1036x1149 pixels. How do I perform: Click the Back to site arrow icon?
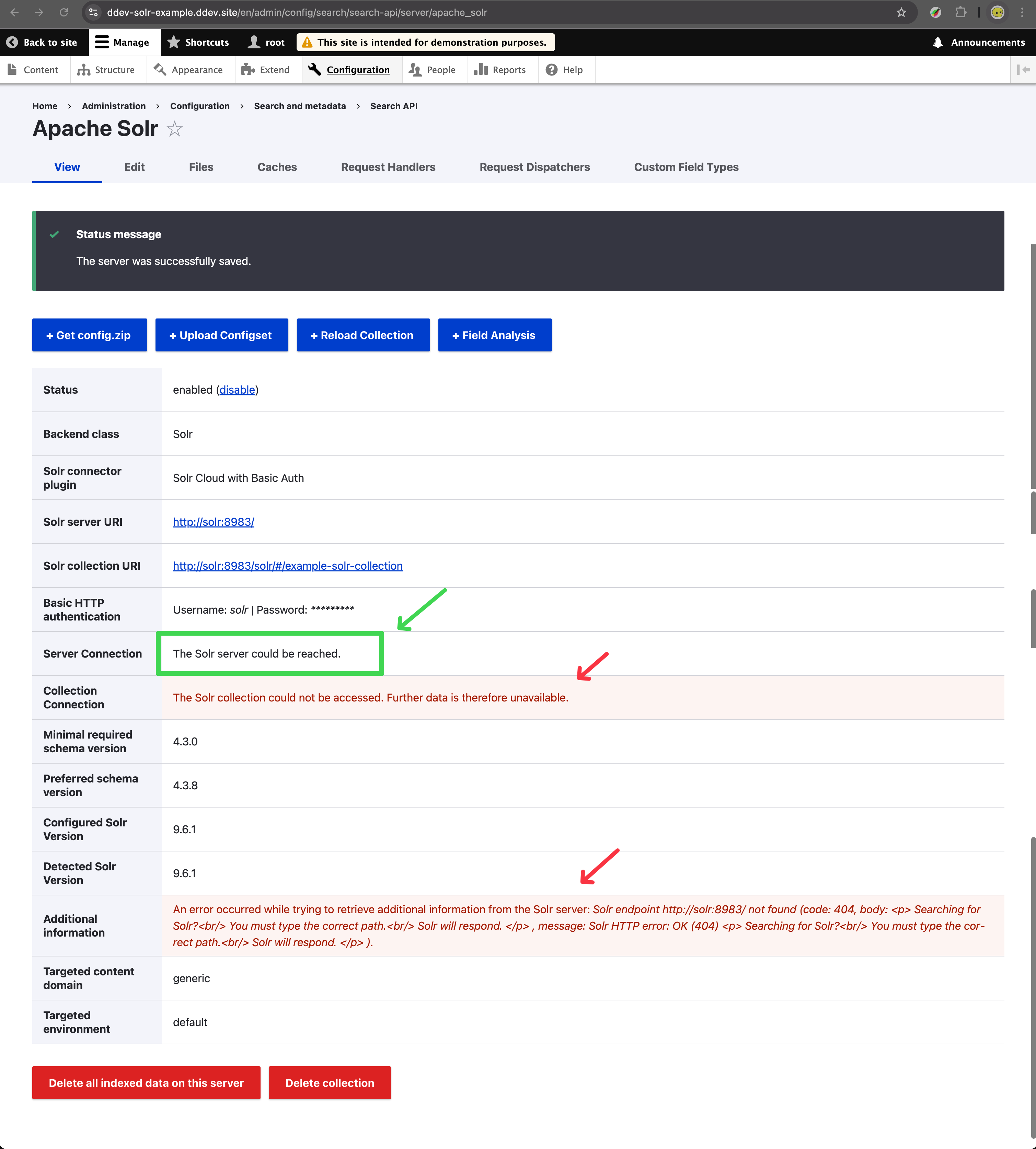tap(12, 42)
